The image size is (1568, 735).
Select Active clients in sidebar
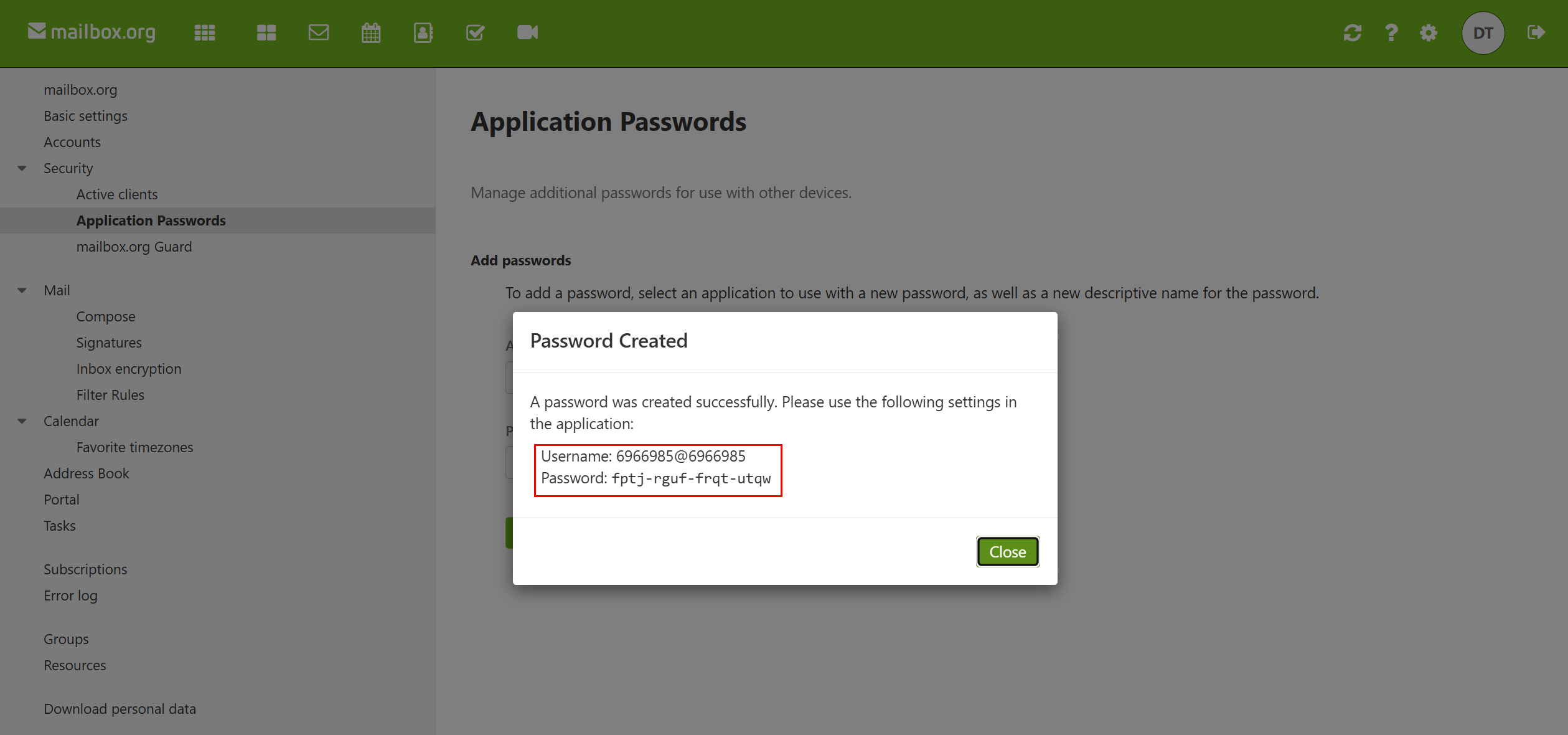click(116, 194)
